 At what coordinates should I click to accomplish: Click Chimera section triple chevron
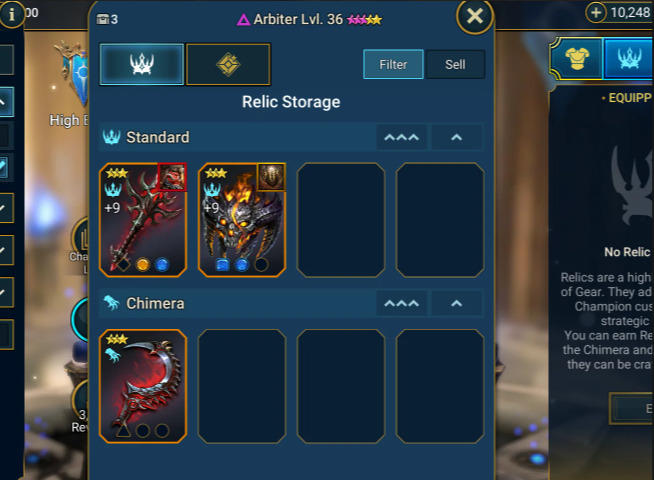(401, 303)
